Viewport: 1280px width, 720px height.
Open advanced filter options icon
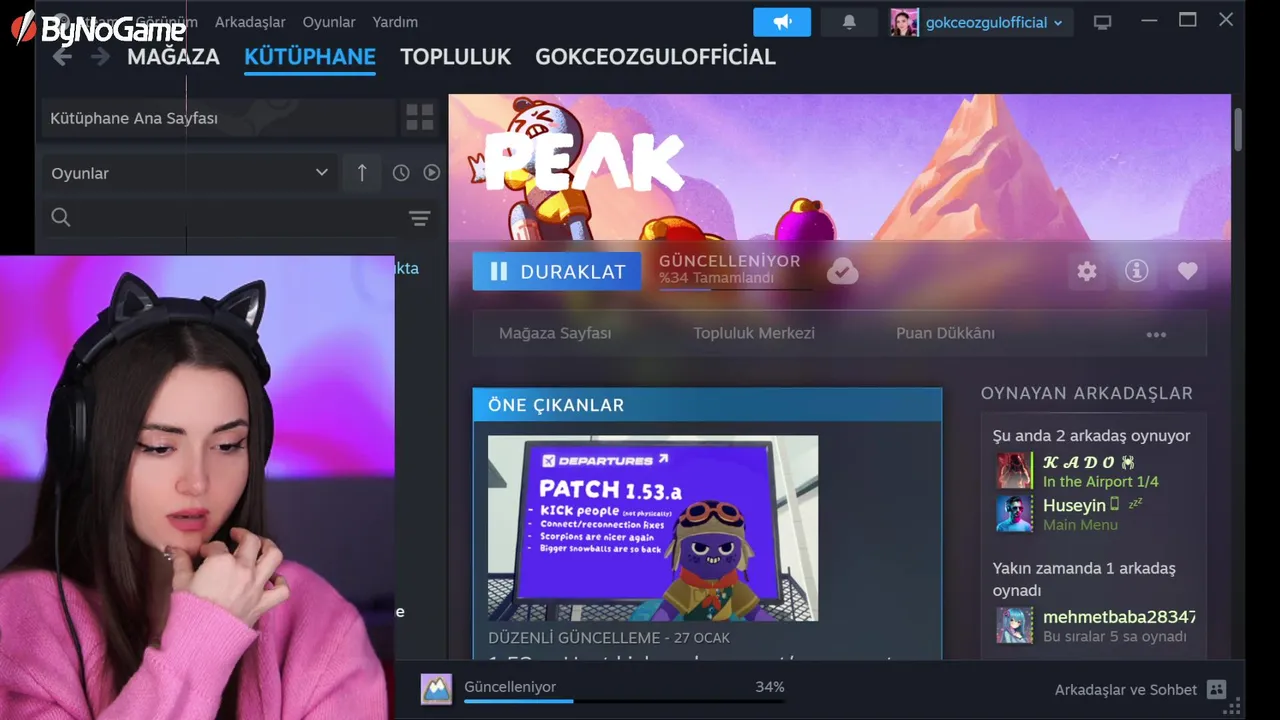[420, 218]
